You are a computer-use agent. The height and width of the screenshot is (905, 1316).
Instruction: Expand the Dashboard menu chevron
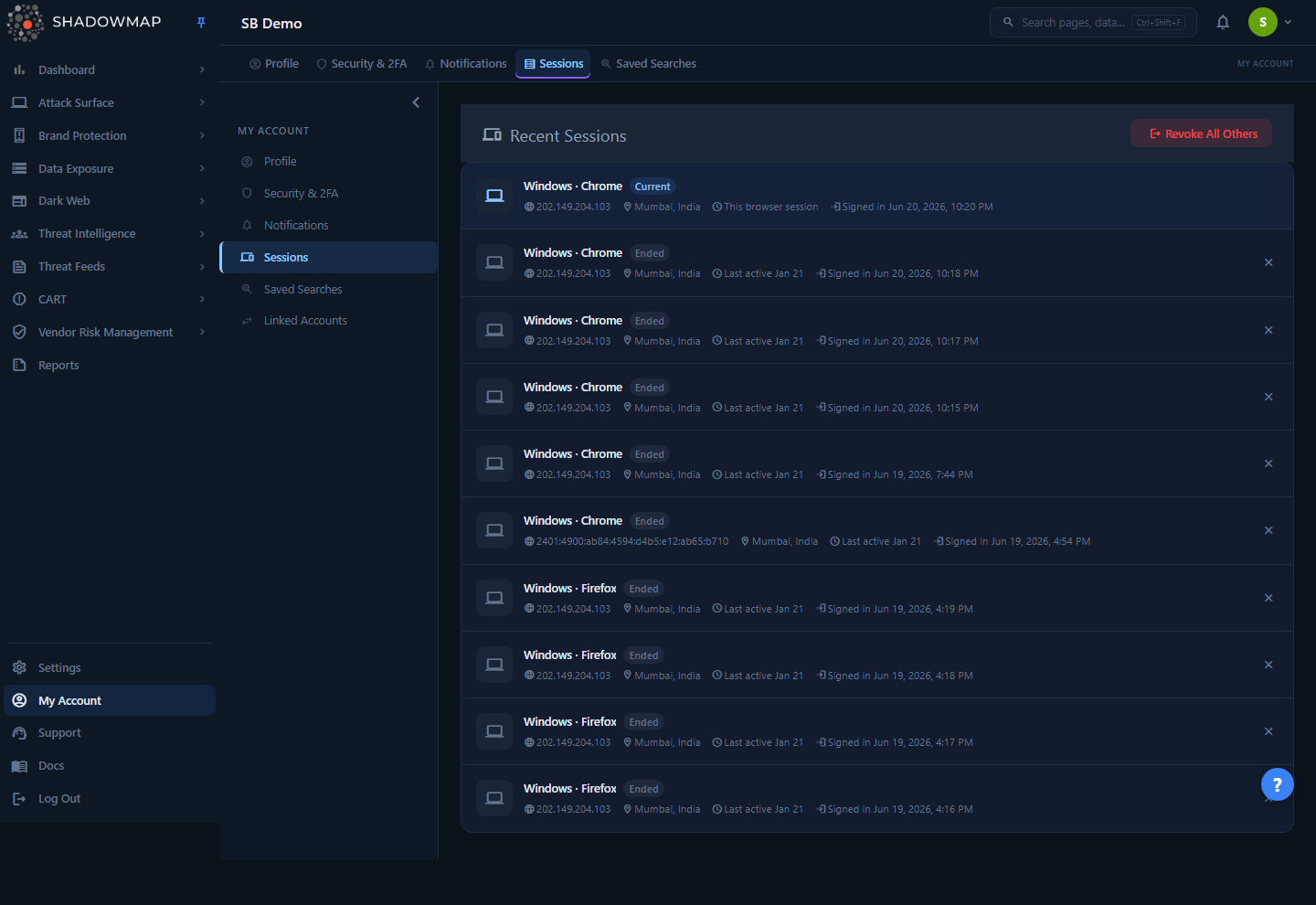tap(202, 69)
